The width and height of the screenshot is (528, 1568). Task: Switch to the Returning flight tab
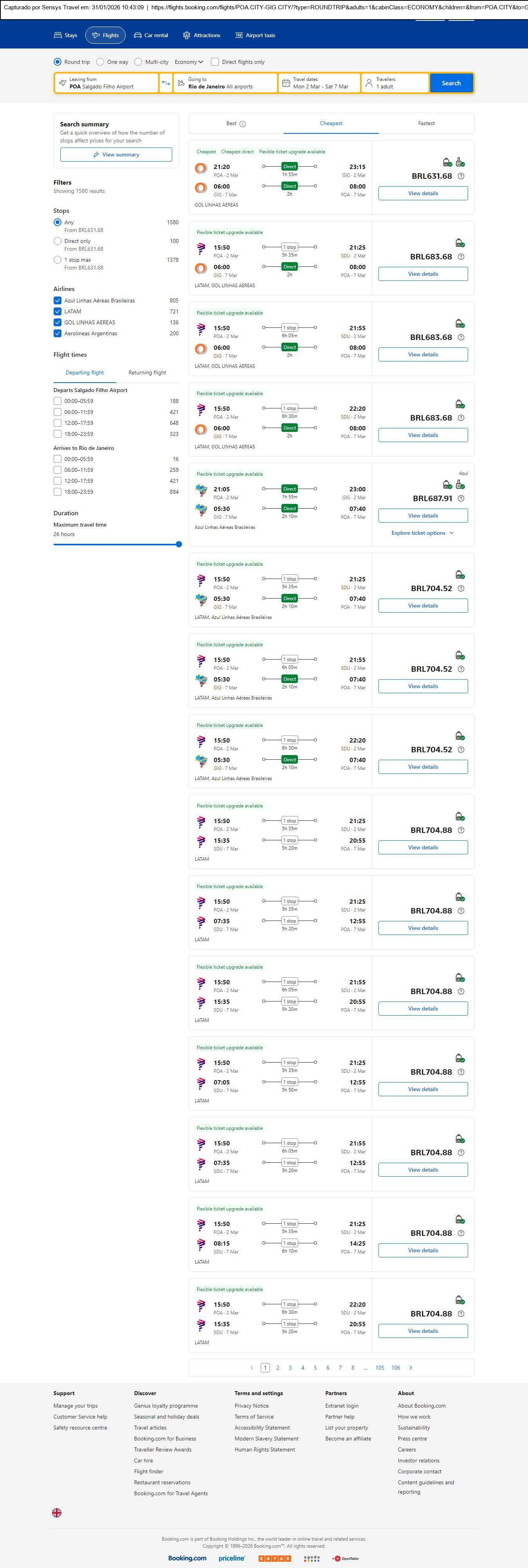[147, 372]
